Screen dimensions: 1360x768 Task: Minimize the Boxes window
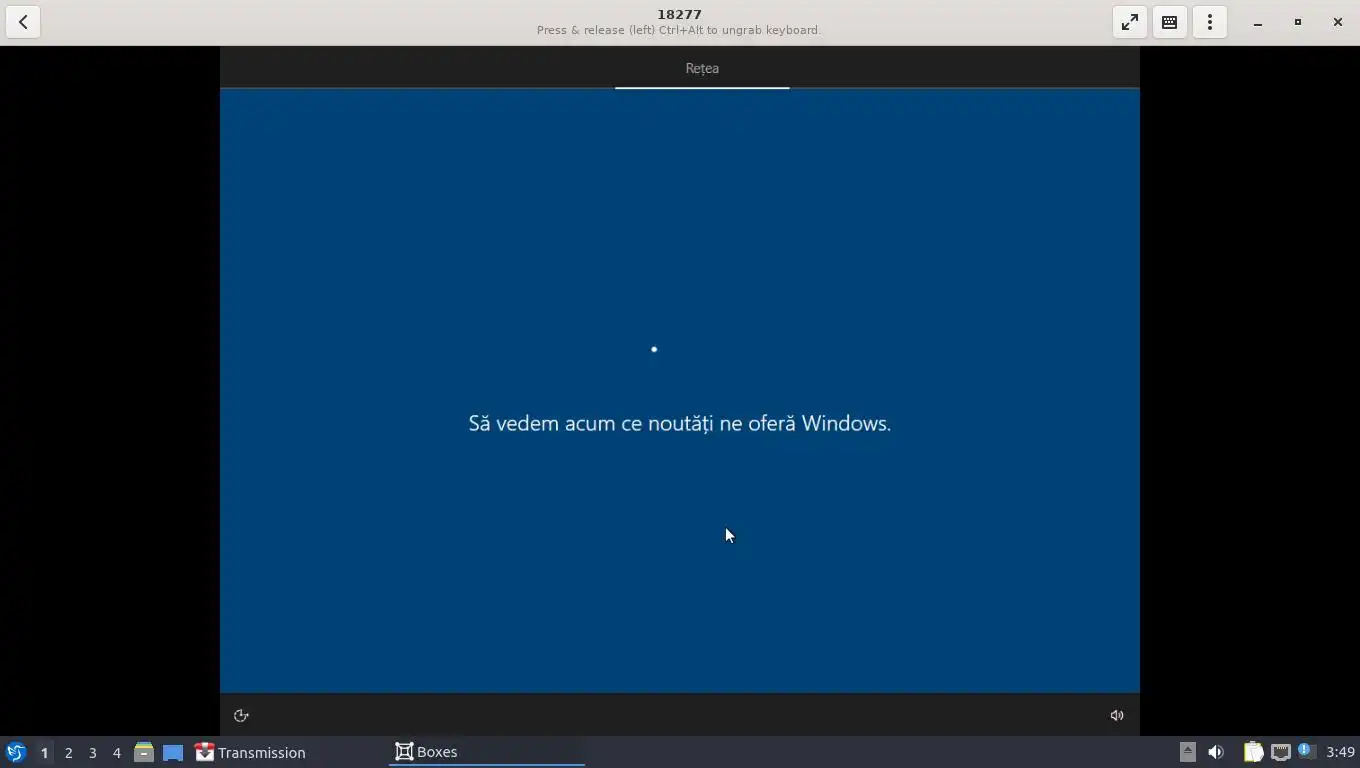pyautogui.click(x=1257, y=22)
